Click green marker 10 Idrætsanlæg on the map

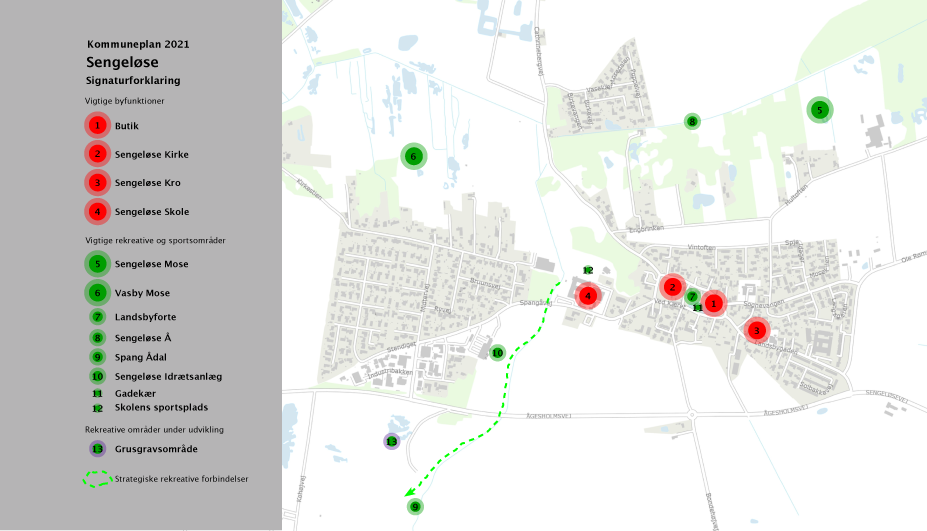coord(497,353)
